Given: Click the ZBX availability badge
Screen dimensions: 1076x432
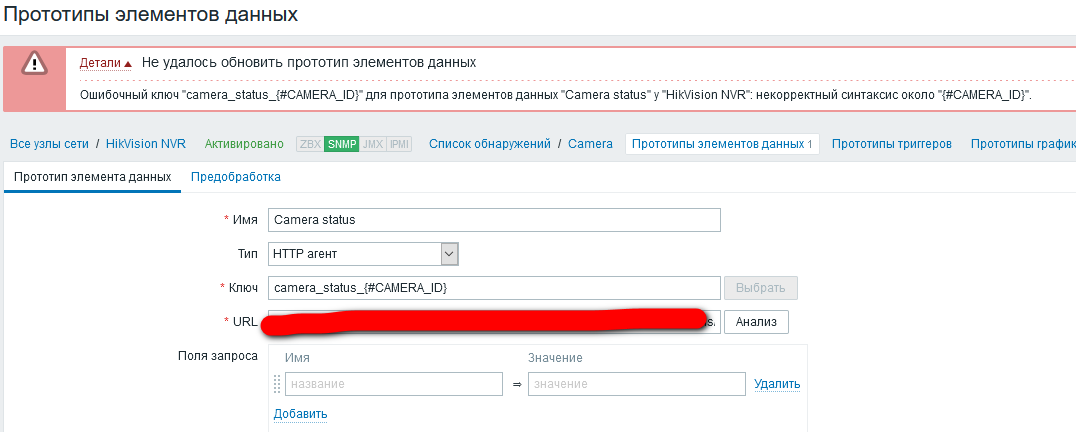Looking at the screenshot, I should [310, 144].
